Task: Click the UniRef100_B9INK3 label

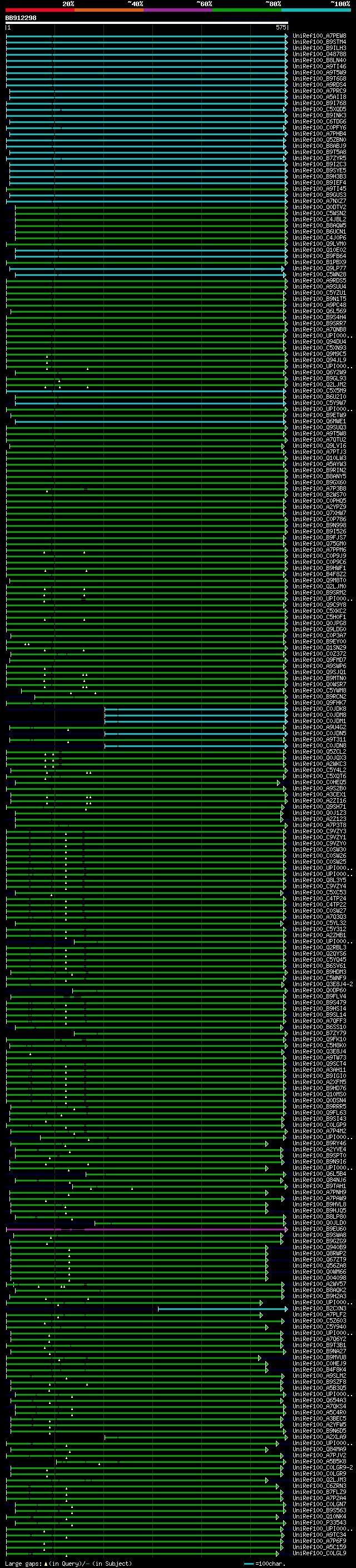Action: pyautogui.click(x=319, y=115)
